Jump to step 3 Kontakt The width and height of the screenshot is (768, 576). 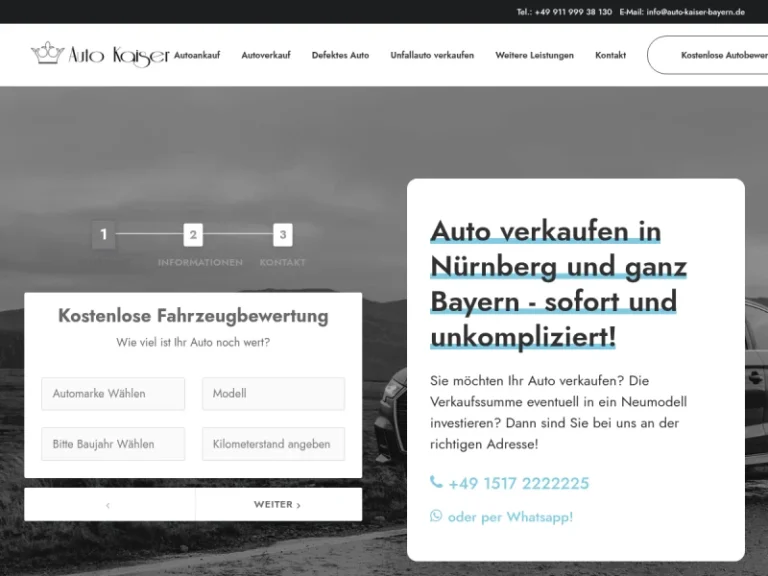pyautogui.click(x=283, y=235)
